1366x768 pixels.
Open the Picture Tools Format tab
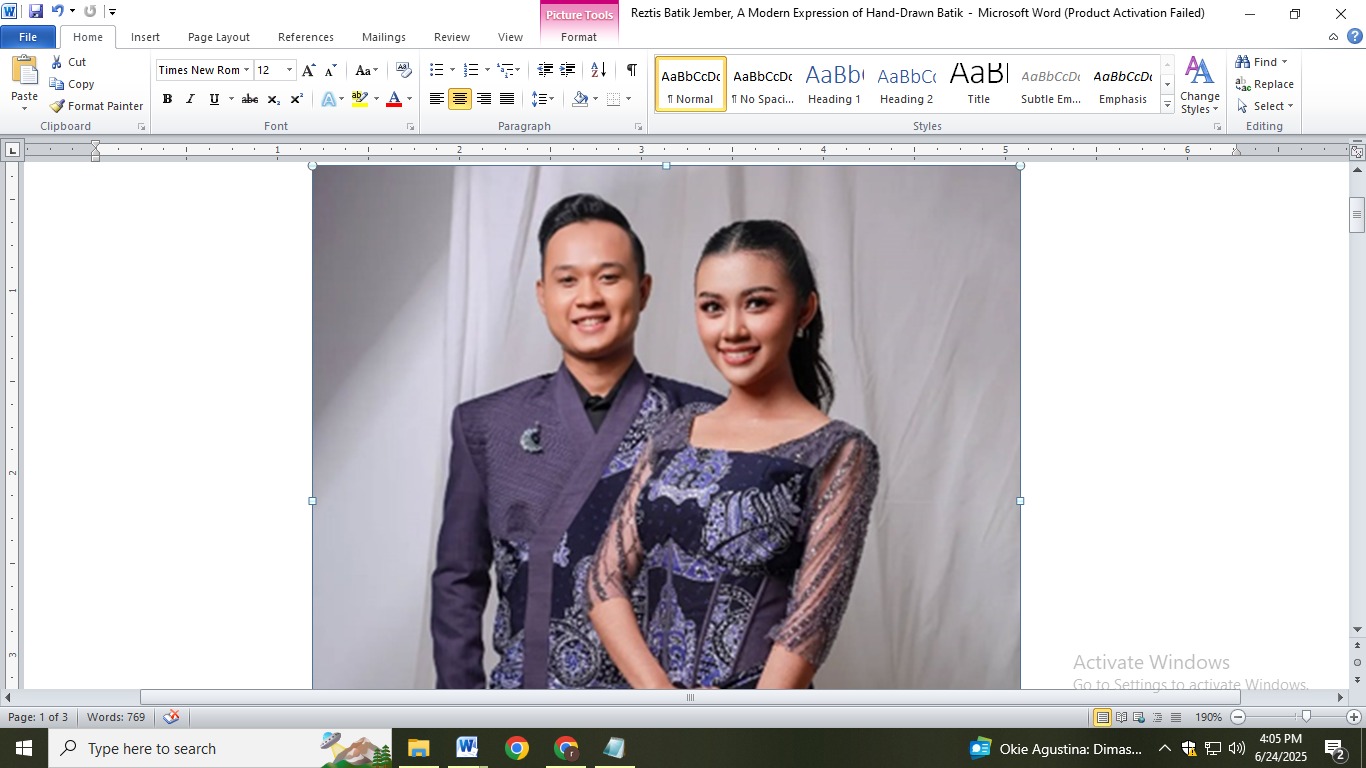point(578,37)
